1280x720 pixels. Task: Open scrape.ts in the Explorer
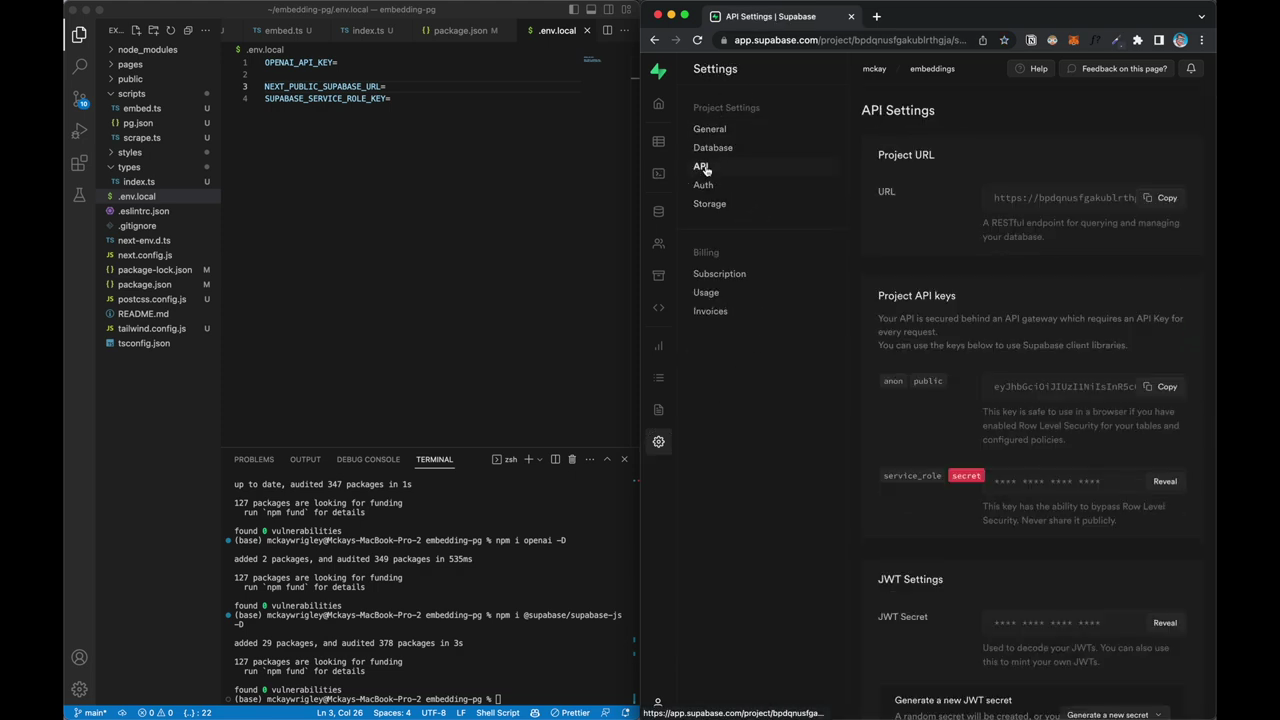point(141,138)
